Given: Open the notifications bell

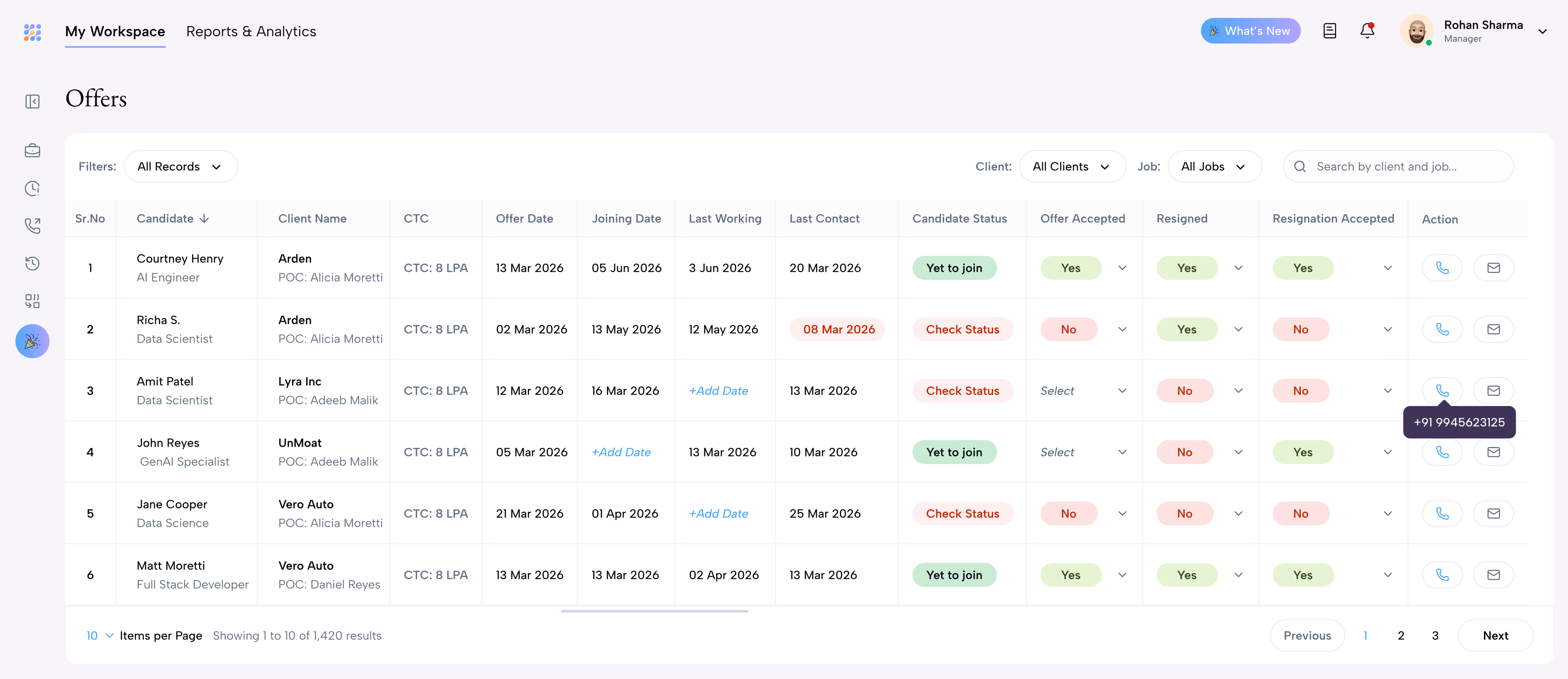Looking at the screenshot, I should tap(1367, 30).
